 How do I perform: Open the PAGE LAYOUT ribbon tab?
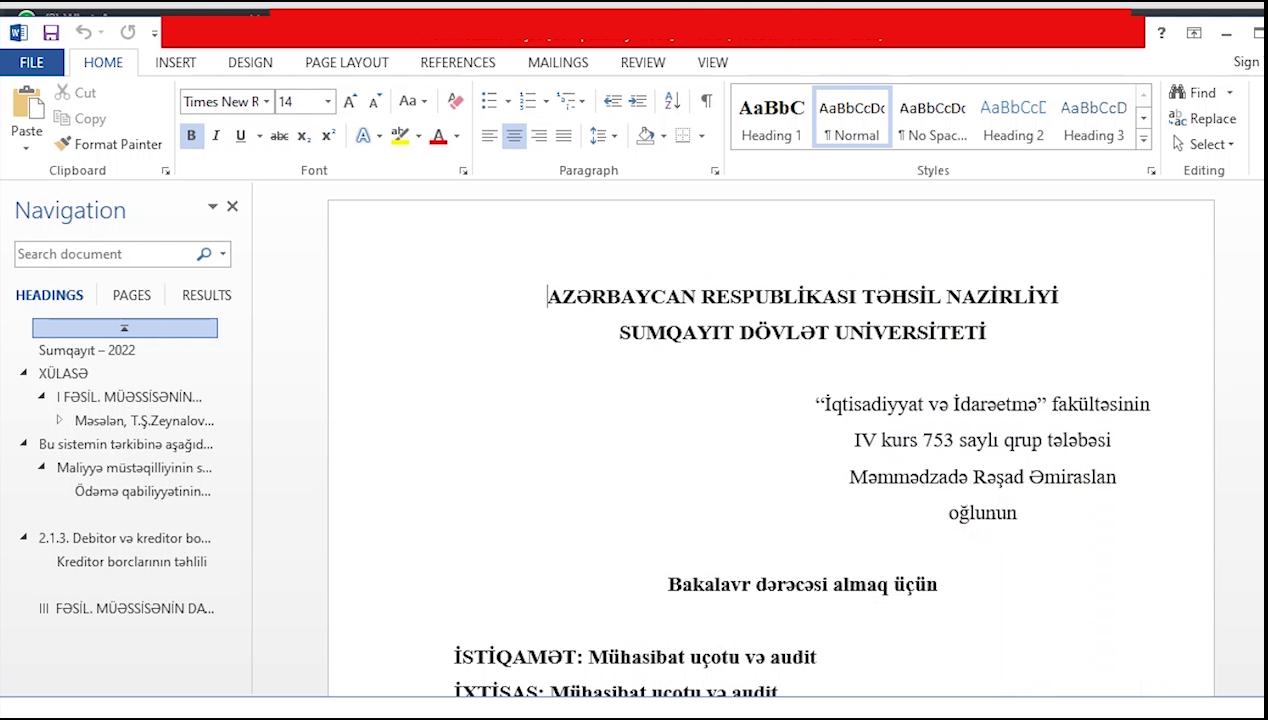coord(346,62)
